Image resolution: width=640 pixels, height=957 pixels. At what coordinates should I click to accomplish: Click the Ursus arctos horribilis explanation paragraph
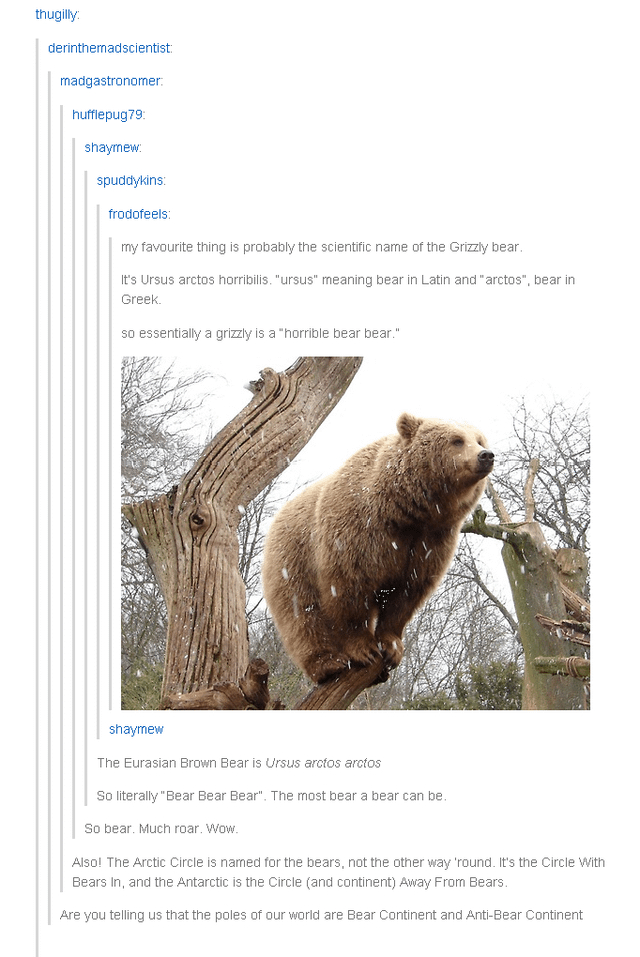[348, 289]
